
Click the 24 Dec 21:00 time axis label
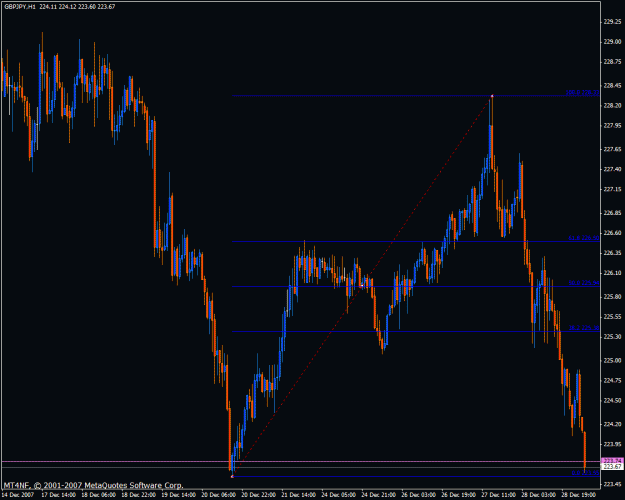(379, 495)
